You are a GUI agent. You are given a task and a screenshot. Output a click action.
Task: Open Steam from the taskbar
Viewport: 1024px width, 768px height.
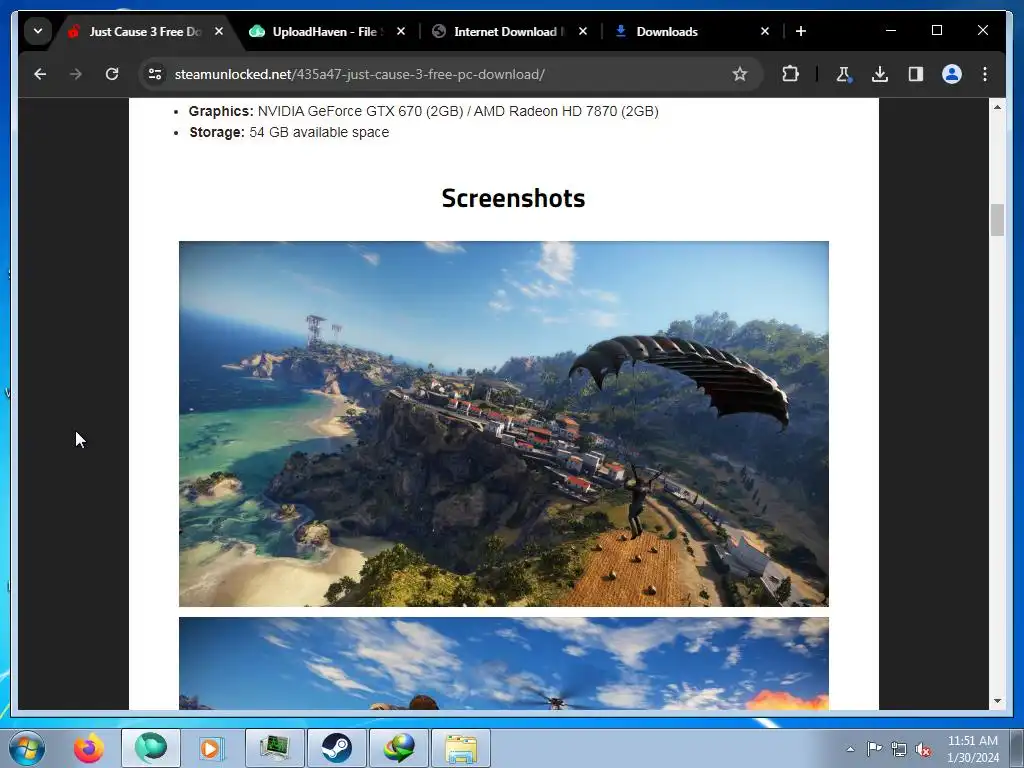click(336, 748)
